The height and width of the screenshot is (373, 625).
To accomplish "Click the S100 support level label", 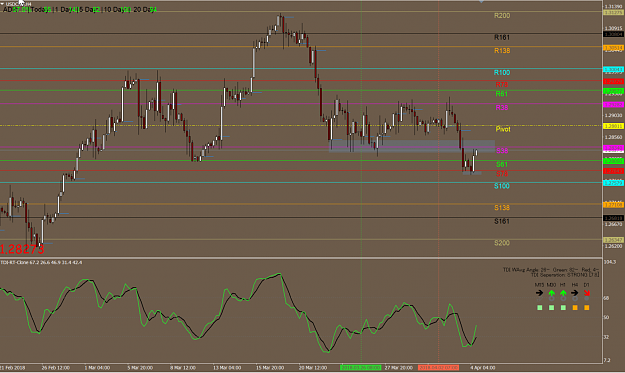I will pyautogui.click(x=502, y=186).
